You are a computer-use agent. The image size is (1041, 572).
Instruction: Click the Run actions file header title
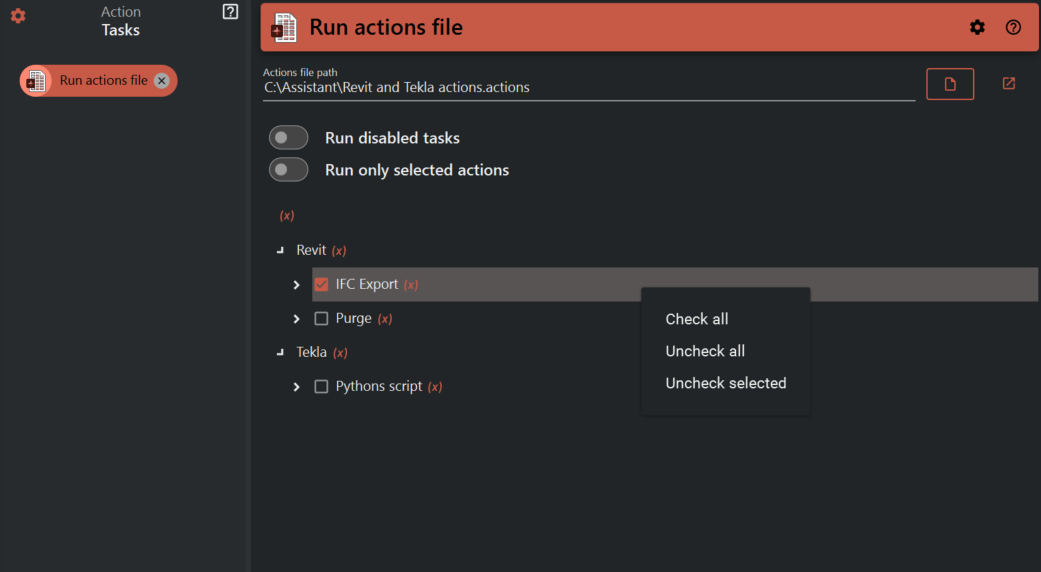pyautogui.click(x=386, y=27)
